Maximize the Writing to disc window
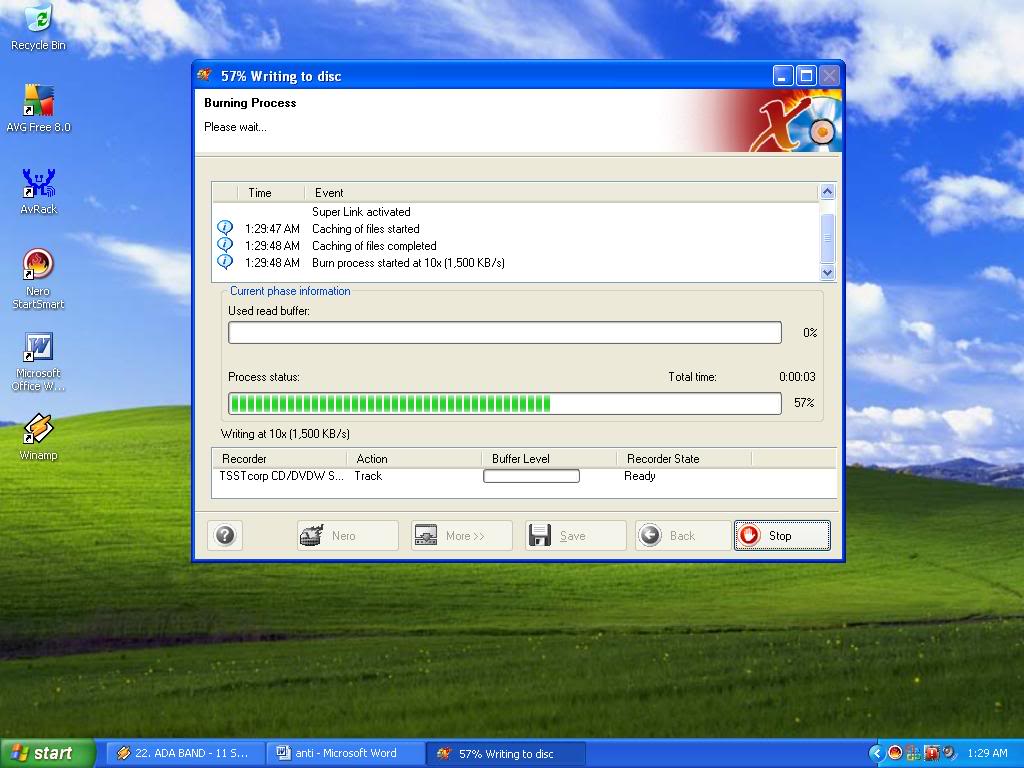Screen dimensions: 1024x768 (x=807, y=76)
